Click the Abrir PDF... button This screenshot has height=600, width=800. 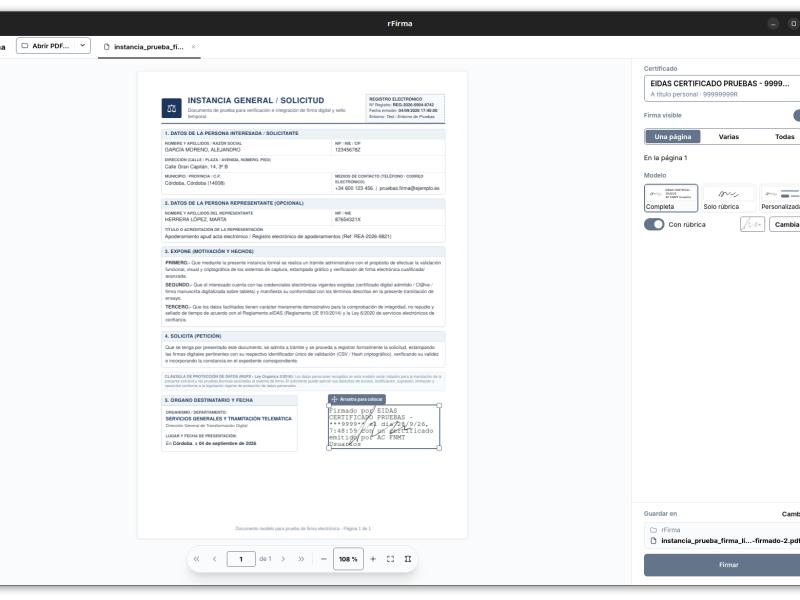coord(45,45)
